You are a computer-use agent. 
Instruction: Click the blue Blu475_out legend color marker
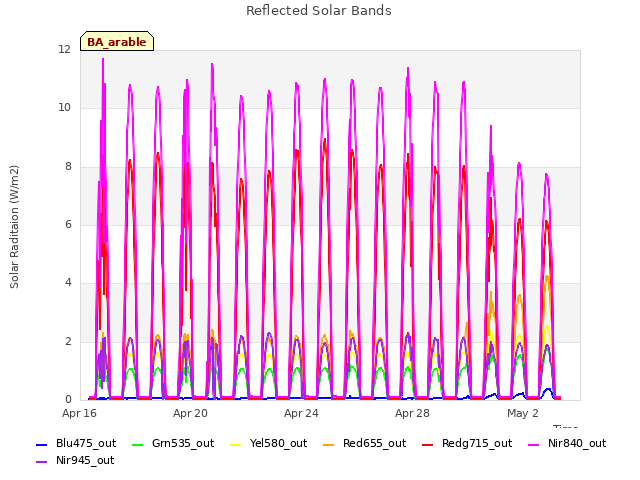pyautogui.click(x=42, y=444)
